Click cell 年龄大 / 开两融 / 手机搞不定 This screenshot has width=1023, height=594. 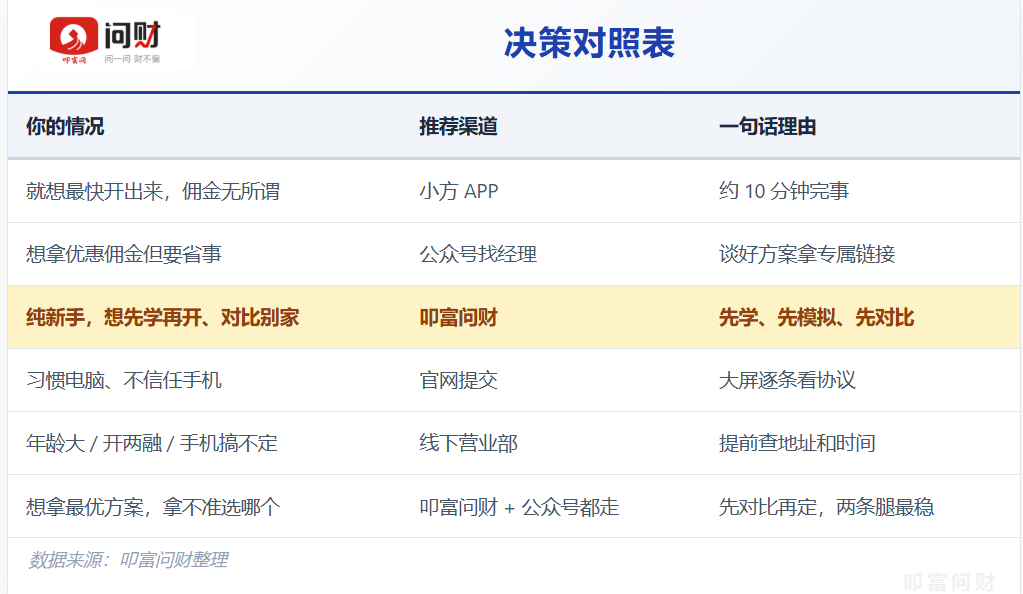pyautogui.click(x=152, y=443)
